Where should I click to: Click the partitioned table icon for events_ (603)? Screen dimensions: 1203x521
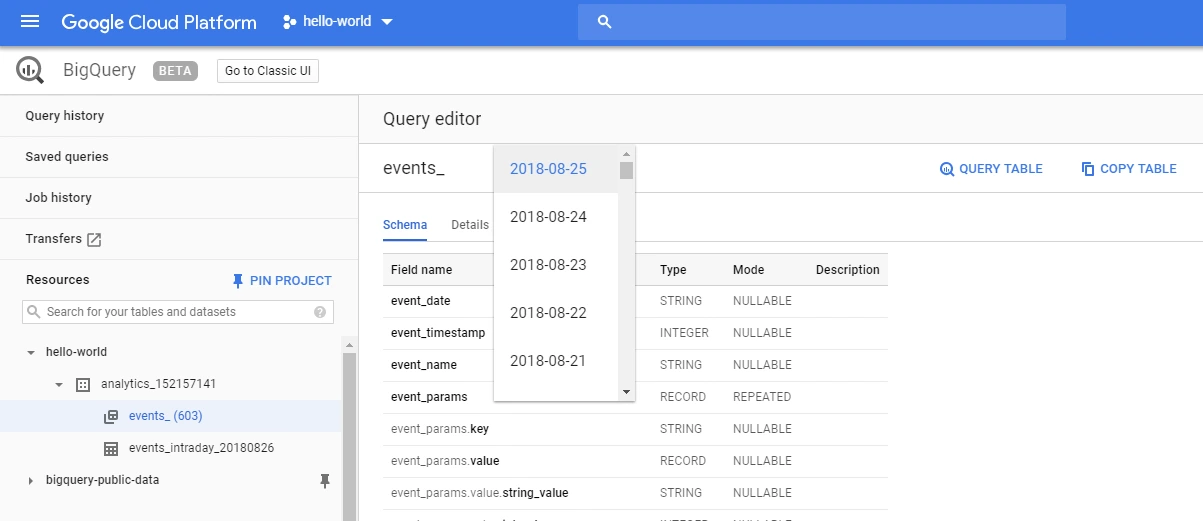(x=111, y=416)
